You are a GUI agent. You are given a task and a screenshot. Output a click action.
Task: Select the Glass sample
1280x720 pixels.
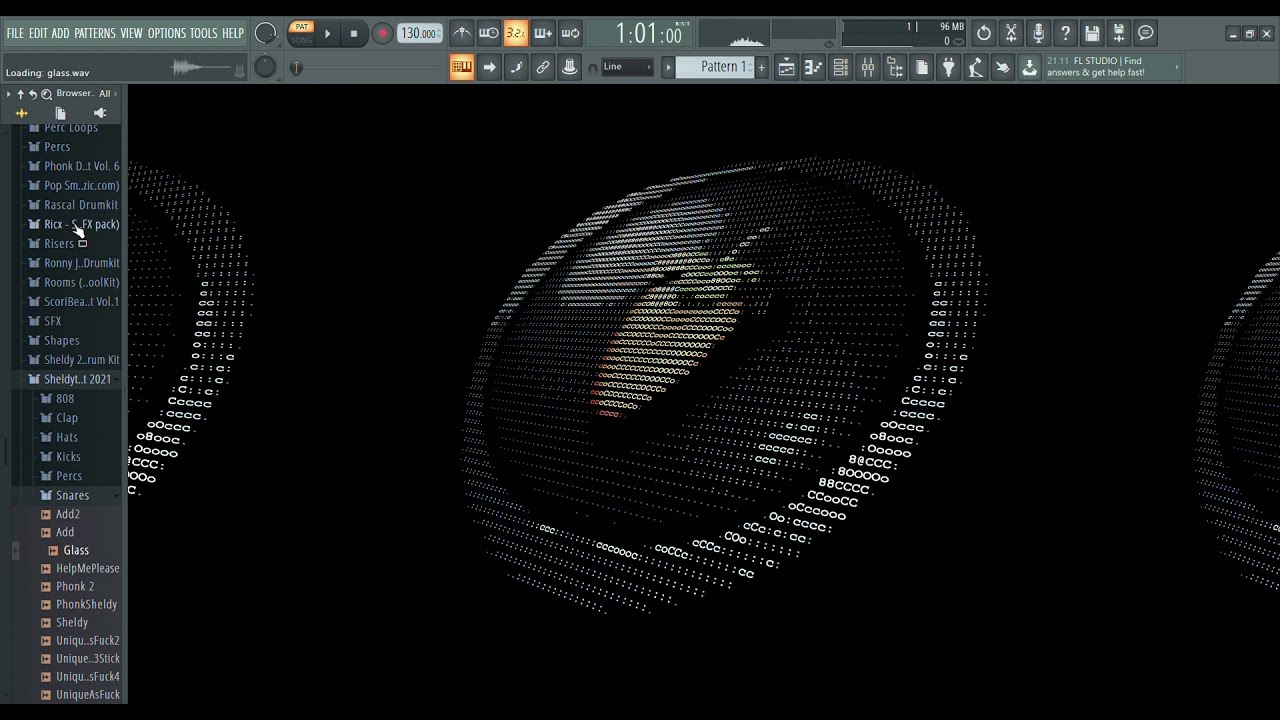point(76,550)
